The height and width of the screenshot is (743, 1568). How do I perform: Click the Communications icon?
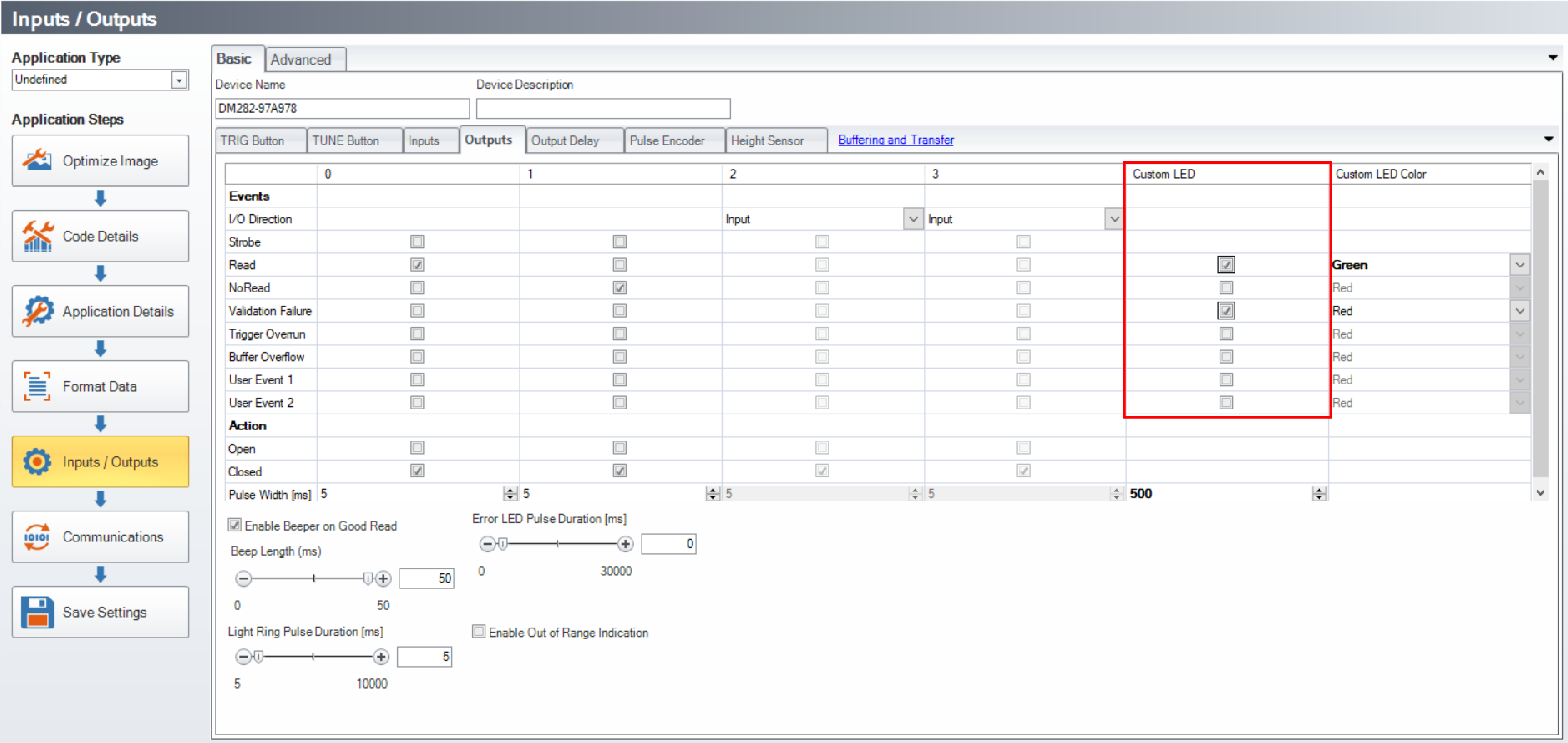pos(37,537)
